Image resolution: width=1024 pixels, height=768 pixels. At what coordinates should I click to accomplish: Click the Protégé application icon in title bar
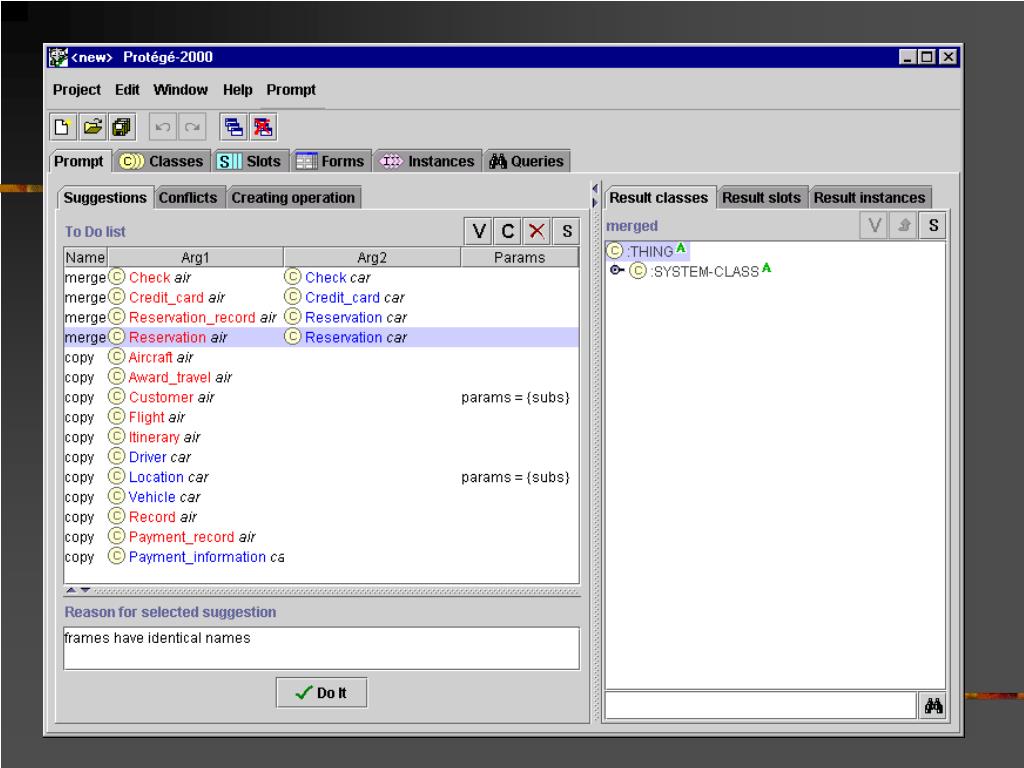pyautogui.click(x=57, y=57)
